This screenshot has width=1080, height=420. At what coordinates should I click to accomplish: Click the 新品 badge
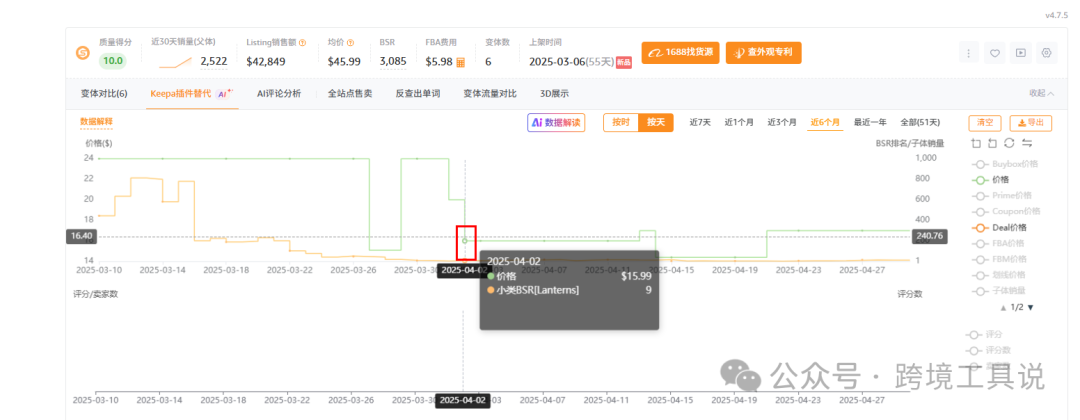(x=623, y=62)
